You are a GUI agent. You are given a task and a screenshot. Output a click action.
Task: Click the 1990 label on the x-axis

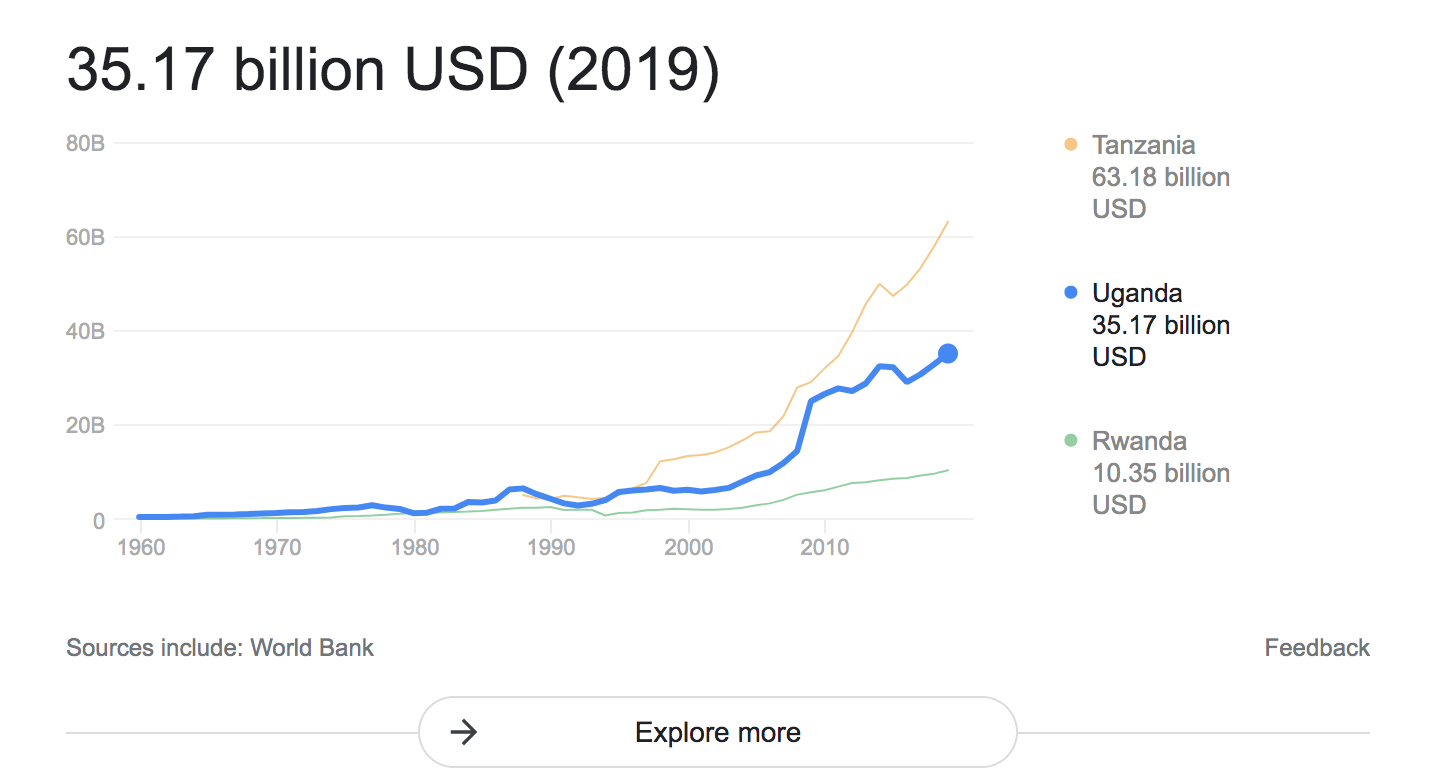[551, 548]
